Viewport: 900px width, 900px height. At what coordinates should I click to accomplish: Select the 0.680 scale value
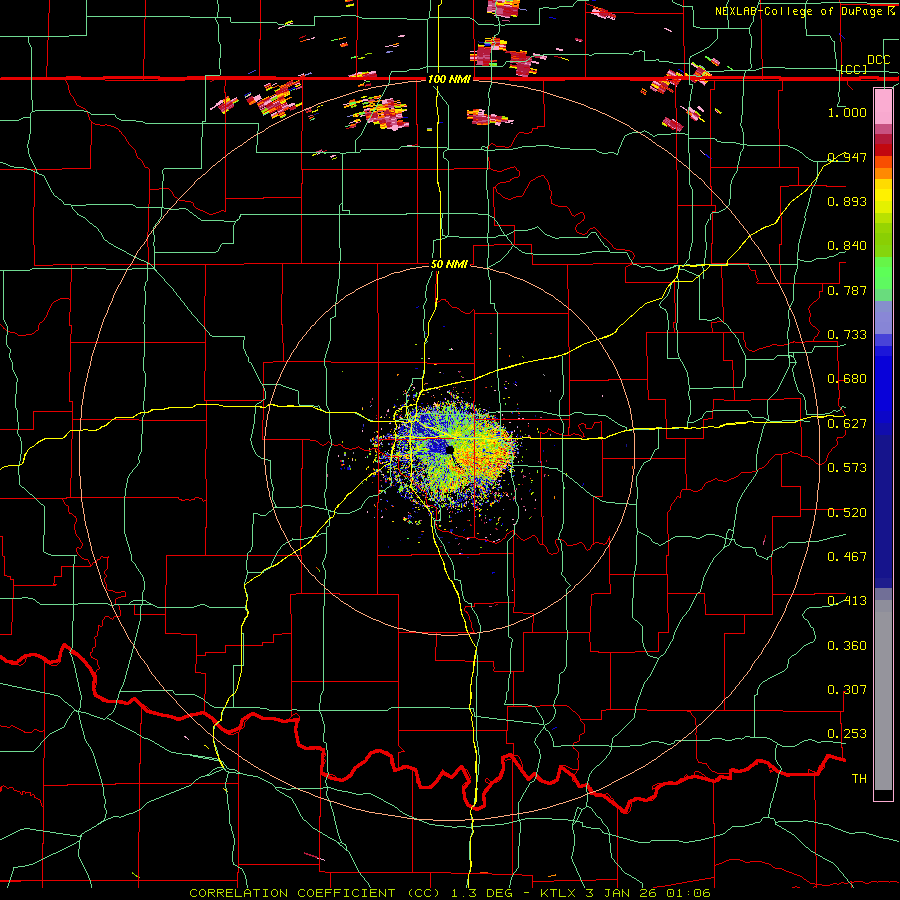click(847, 379)
